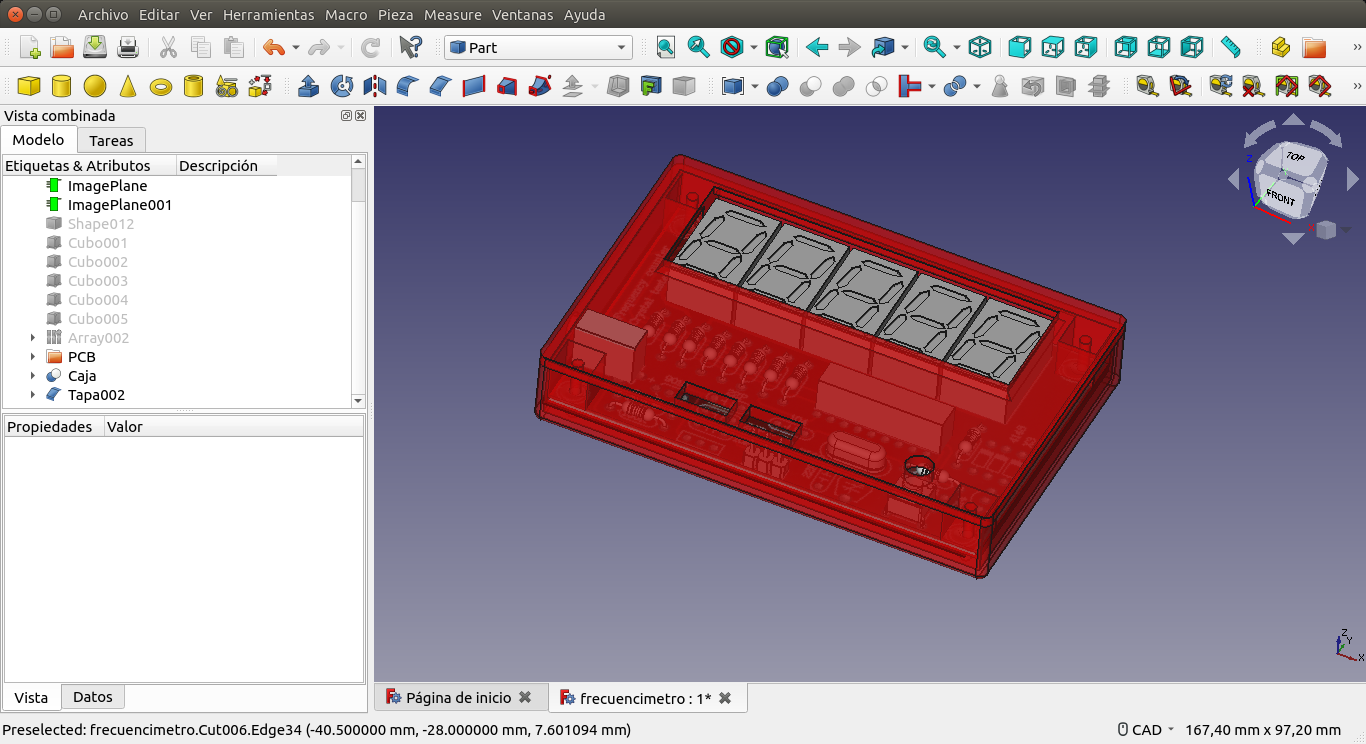Switch to the Tareas tab
The height and width of the screenshot is (744, 1366).
coord(111,141)
